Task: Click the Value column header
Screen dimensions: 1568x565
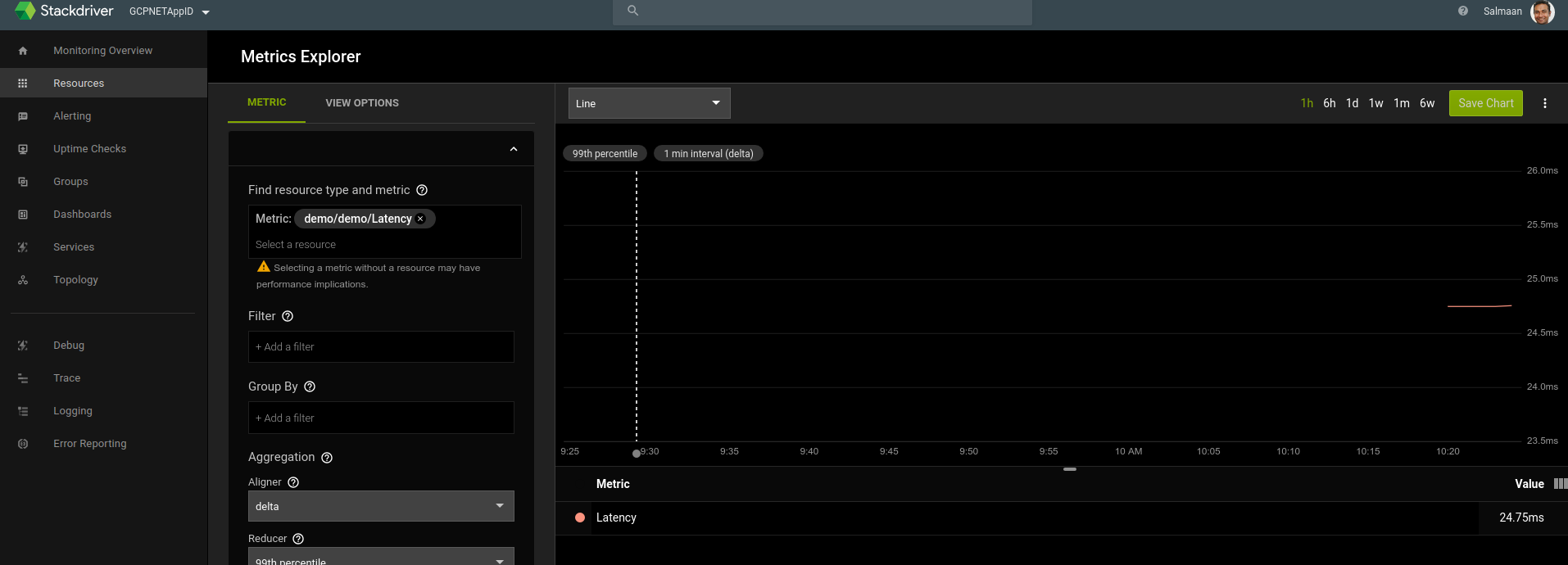Action: (1529, 484)
